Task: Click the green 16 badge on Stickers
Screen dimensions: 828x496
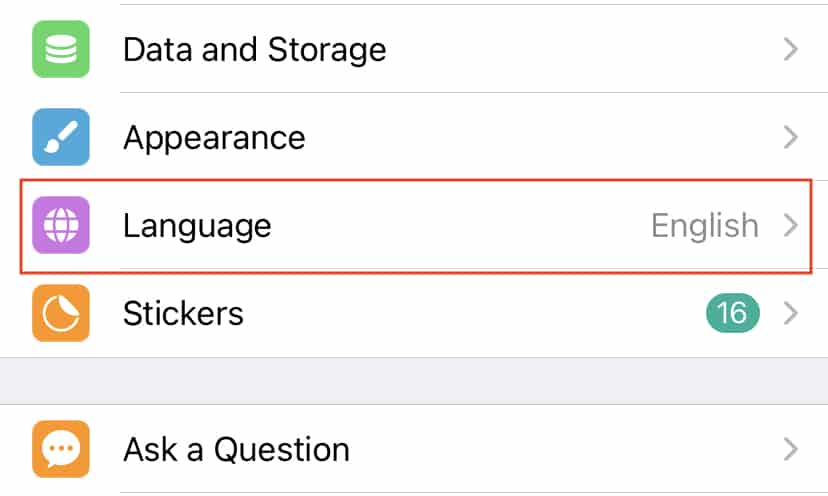Action: [x=732, y=313]
